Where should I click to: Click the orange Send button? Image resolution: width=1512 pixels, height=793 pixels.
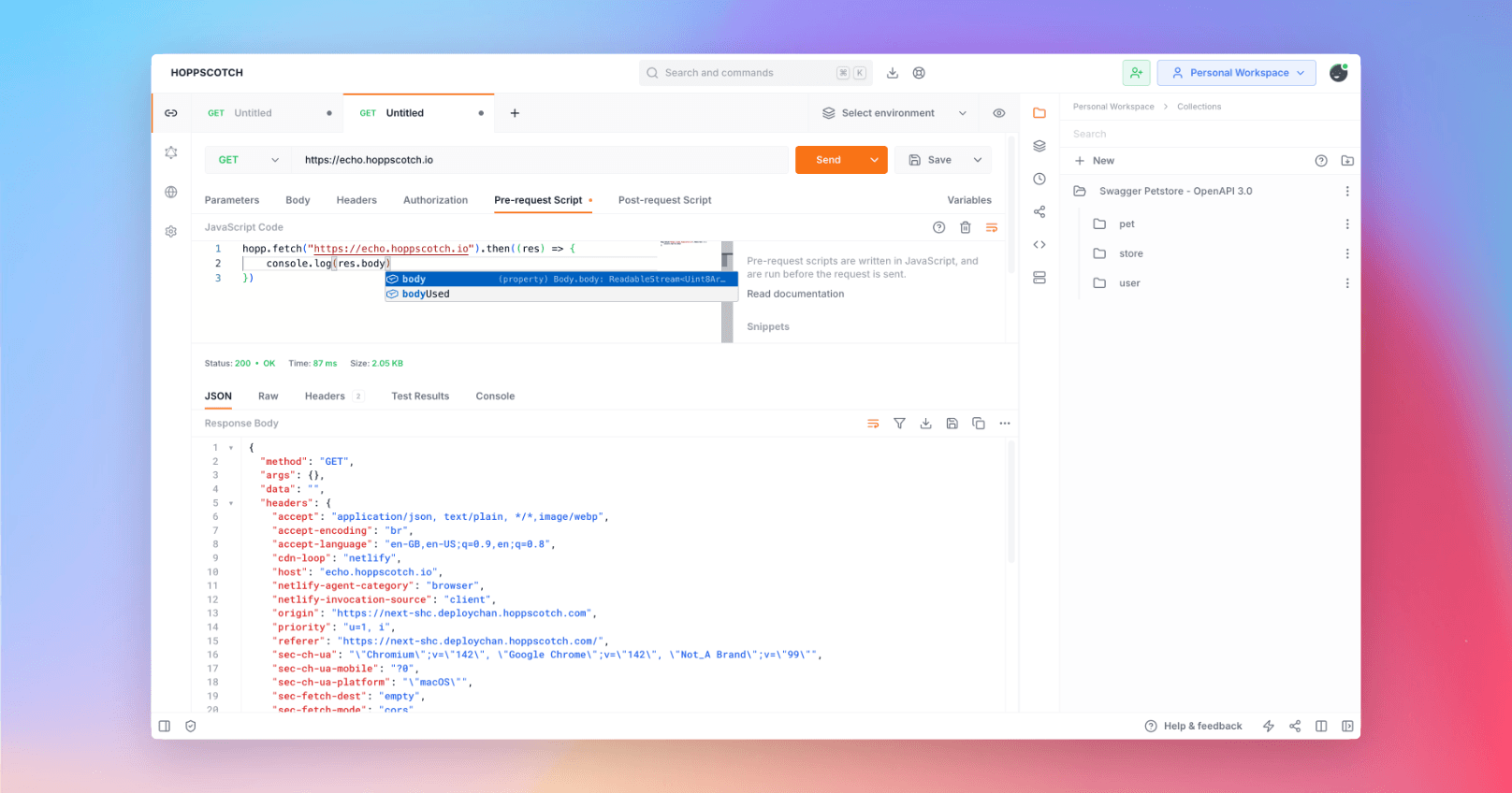(829, 160)
